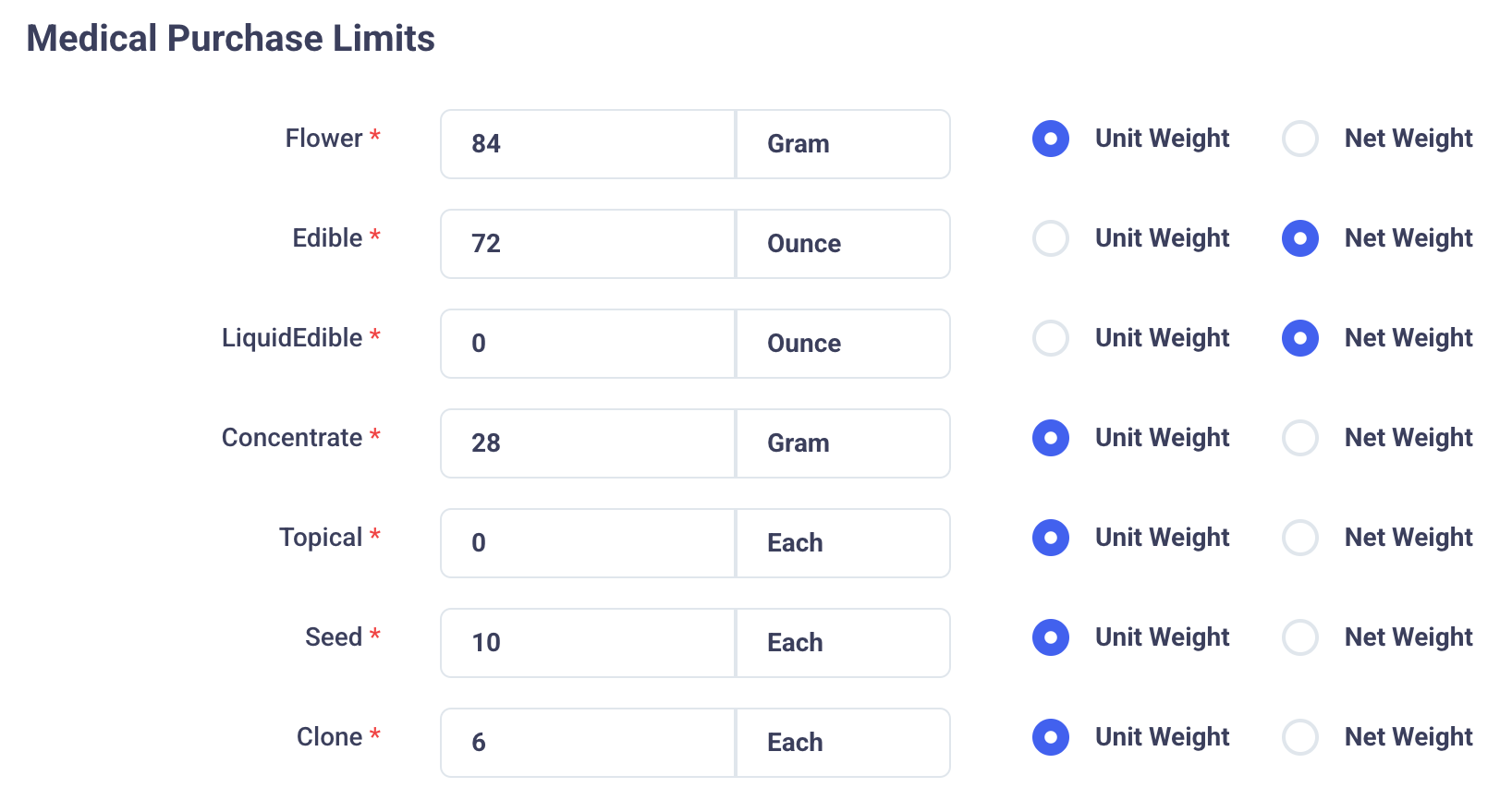Choose Unit Weight for LiquidEdible
Viewport: 1512px width, 800px height.
pos(1051,338)
